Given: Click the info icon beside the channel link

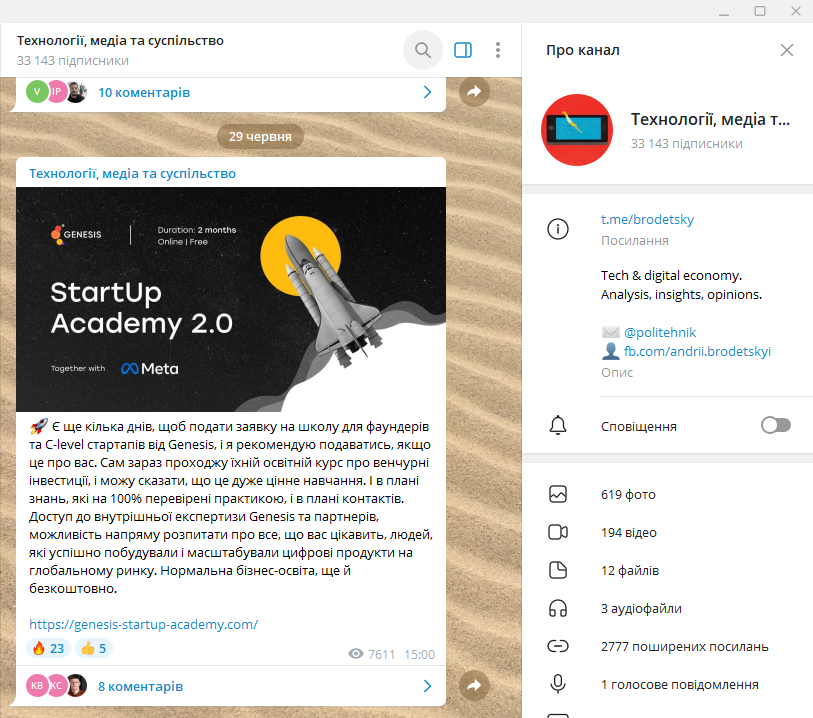Looking at the screenshot, I should coord(558,229).
